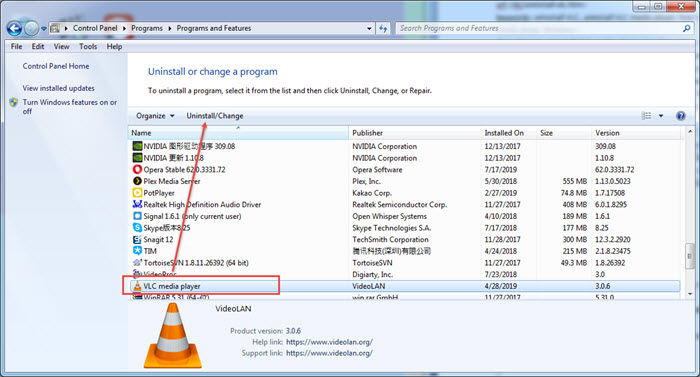Click the list scrollbar down arrow

[690, 294]
